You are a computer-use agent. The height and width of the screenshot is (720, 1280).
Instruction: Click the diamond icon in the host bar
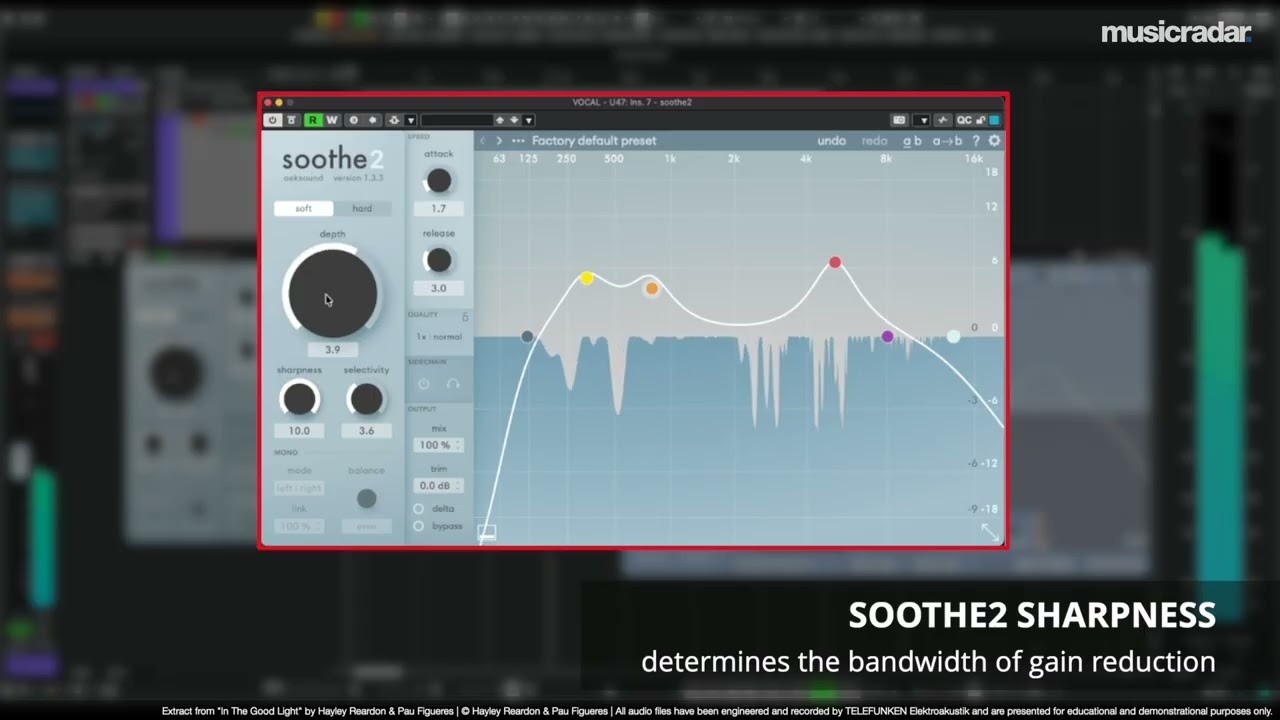click(x=373, y=120)
